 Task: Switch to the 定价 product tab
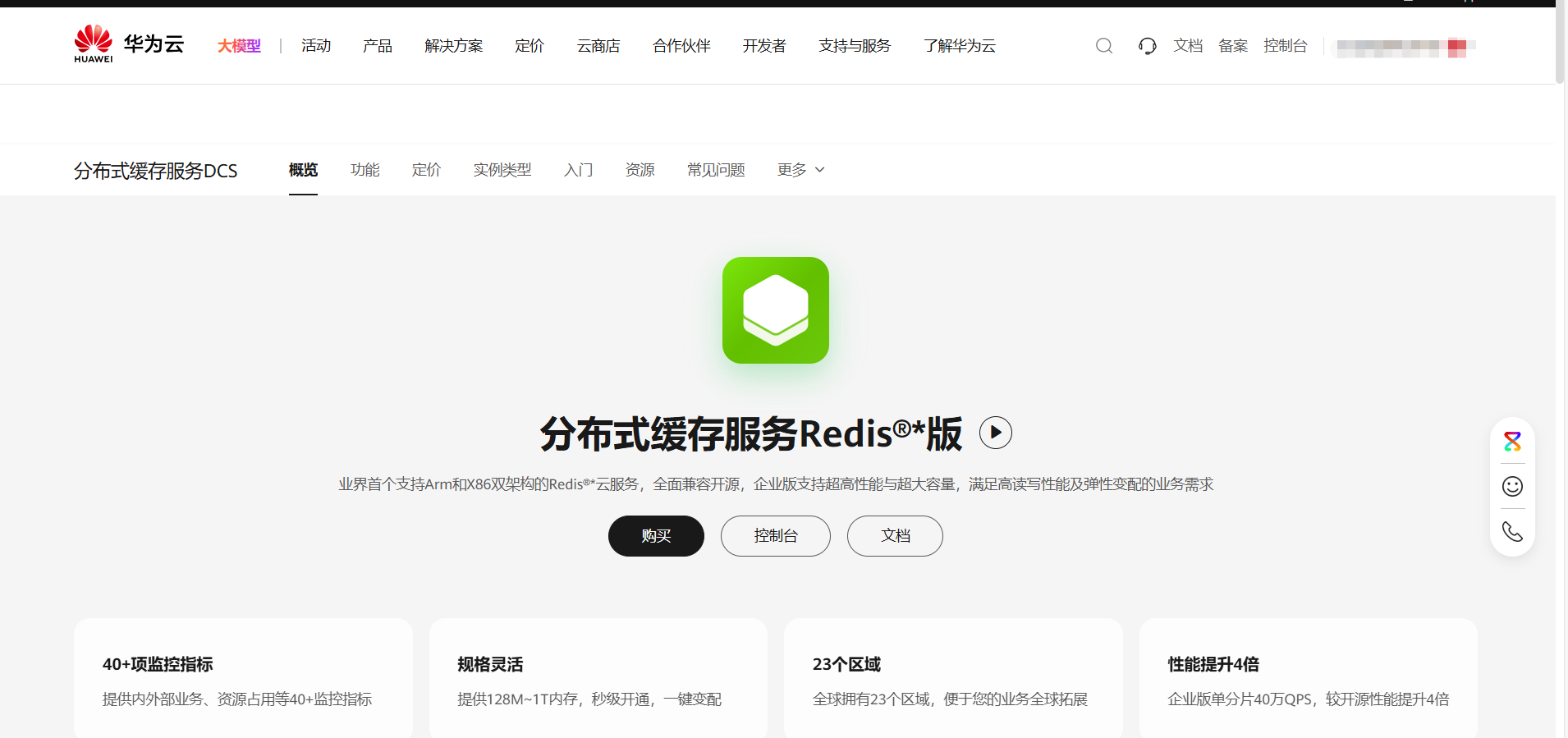coord(427,170)
